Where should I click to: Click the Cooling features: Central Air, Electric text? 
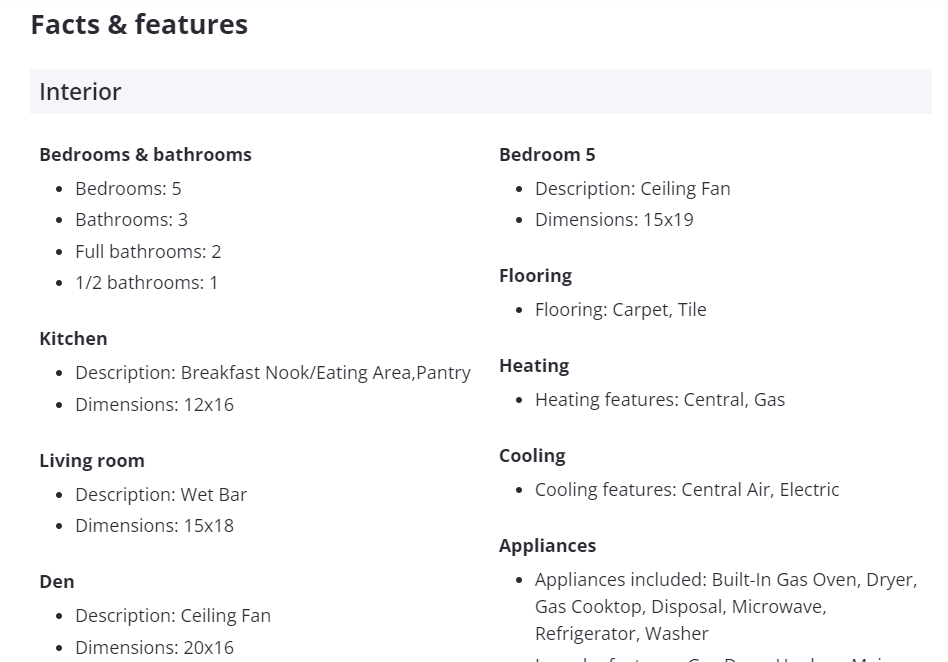[x=686, y=490]
